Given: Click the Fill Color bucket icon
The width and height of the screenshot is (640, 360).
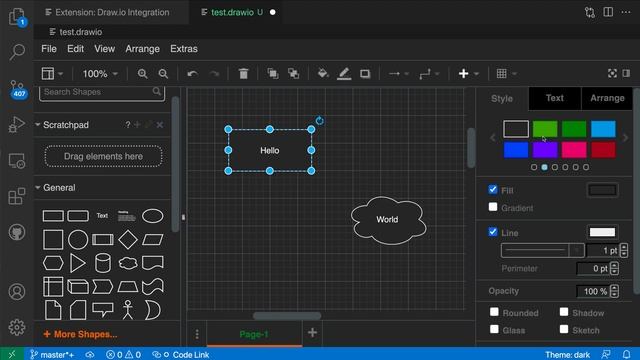Looking at the screenshot, I should [x=323, y=73].
